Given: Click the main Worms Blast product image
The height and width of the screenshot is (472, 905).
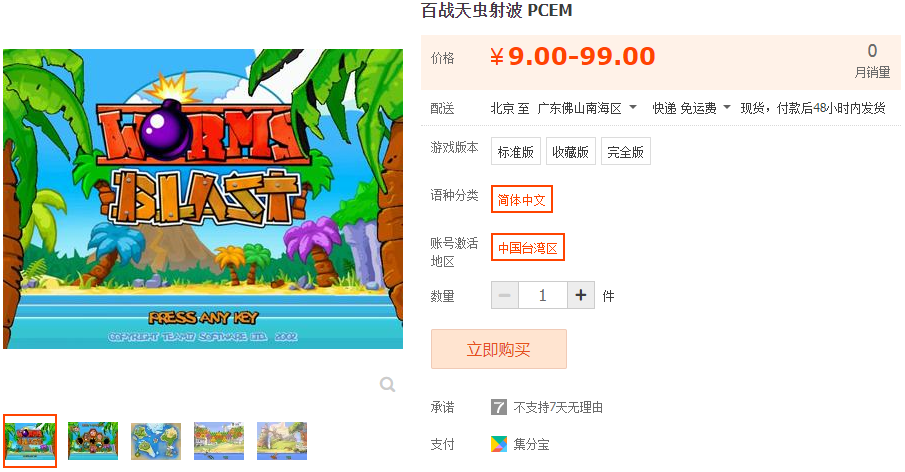Looking at the screenshot, I should (x=203, y=199).
